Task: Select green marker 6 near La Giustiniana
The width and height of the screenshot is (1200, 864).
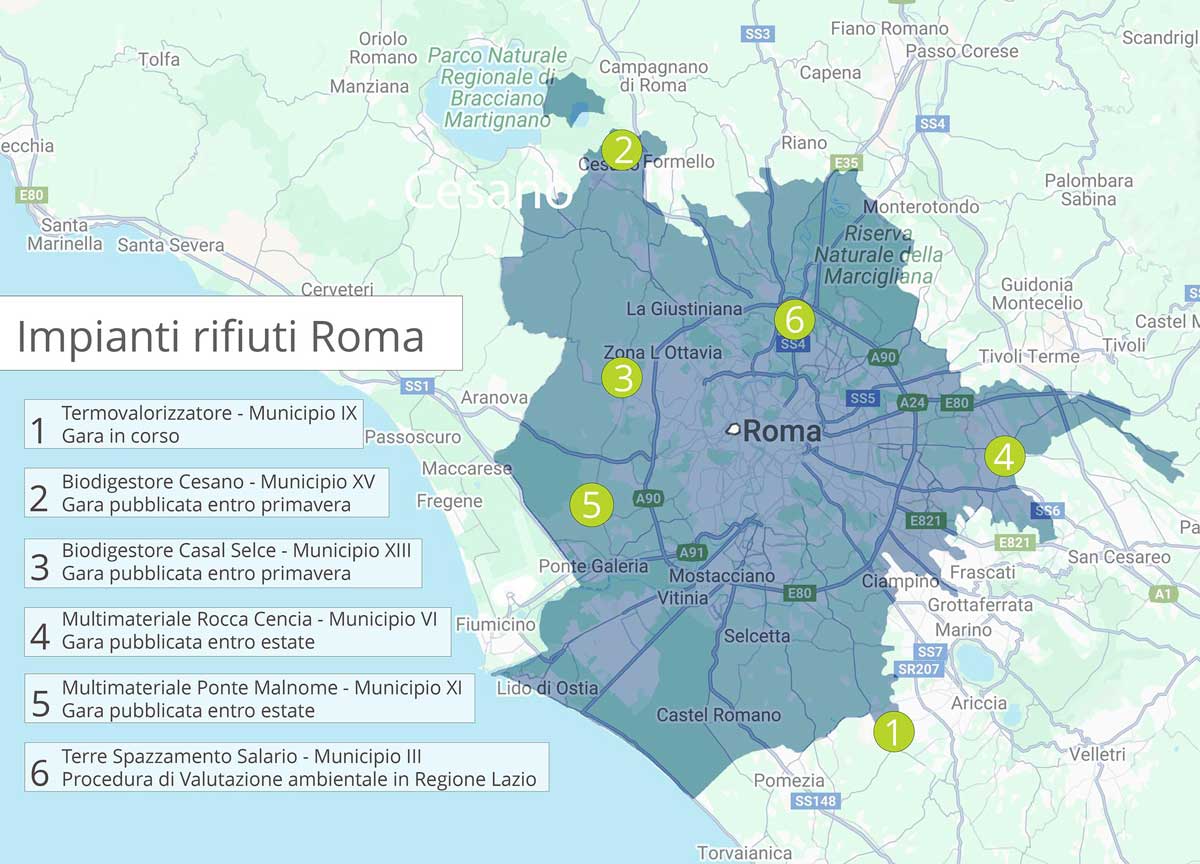Action: coord(794,320)
